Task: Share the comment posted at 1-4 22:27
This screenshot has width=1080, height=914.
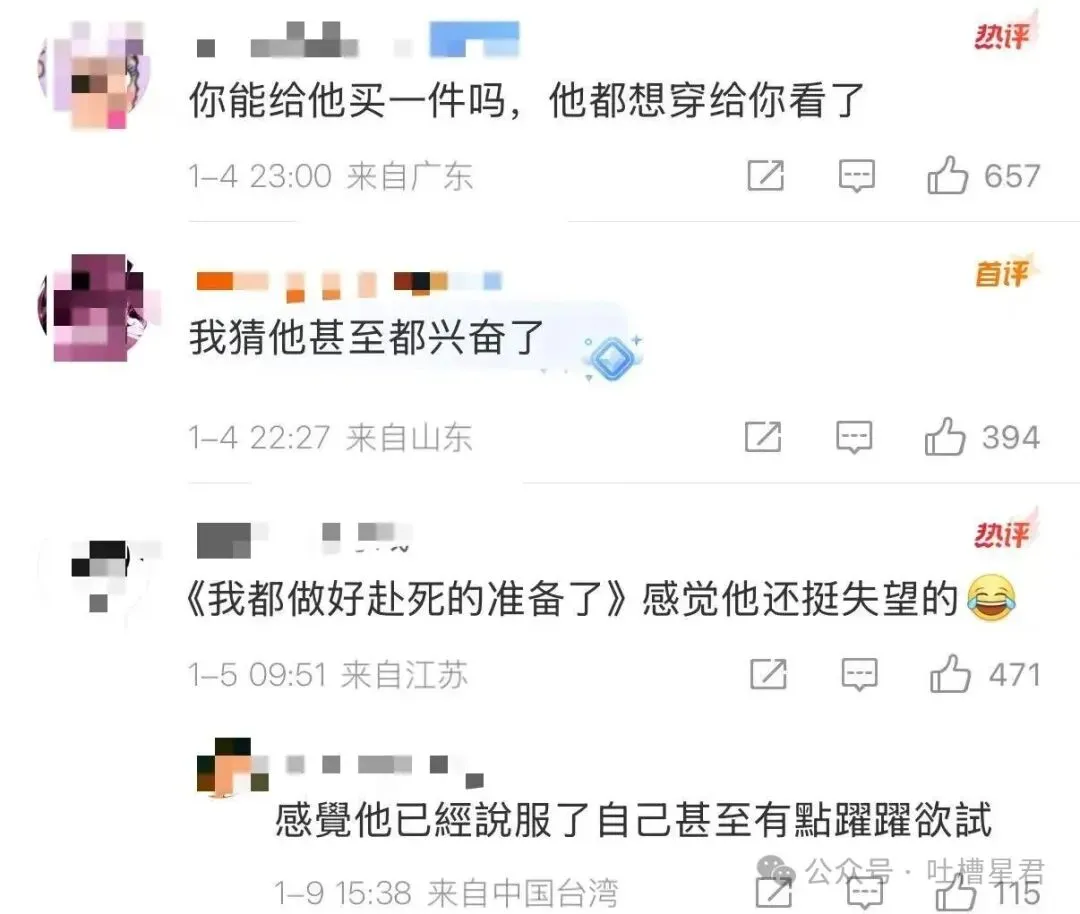Action: [763, 437]
